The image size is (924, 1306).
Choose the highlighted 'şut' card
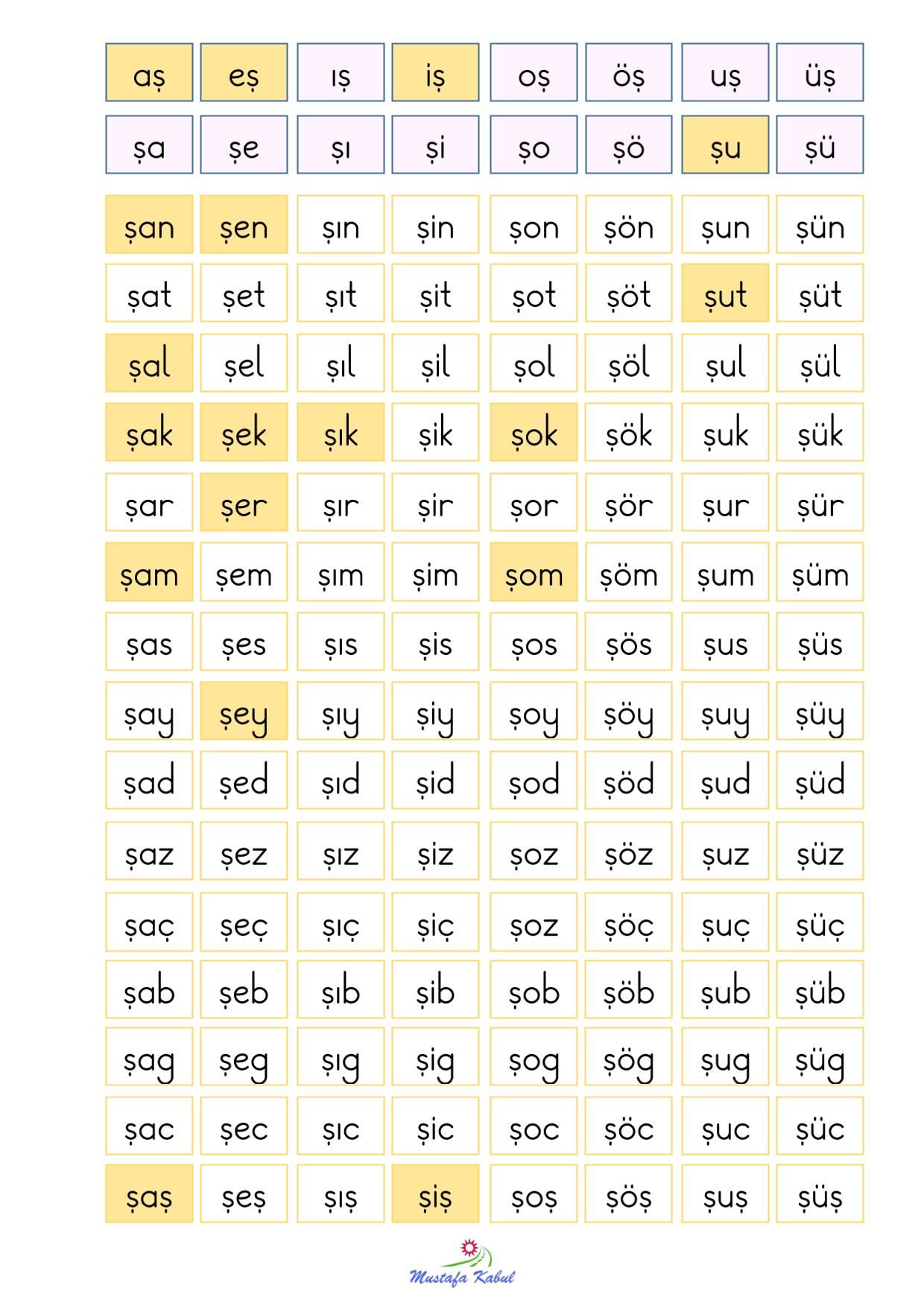pos(725,293)
